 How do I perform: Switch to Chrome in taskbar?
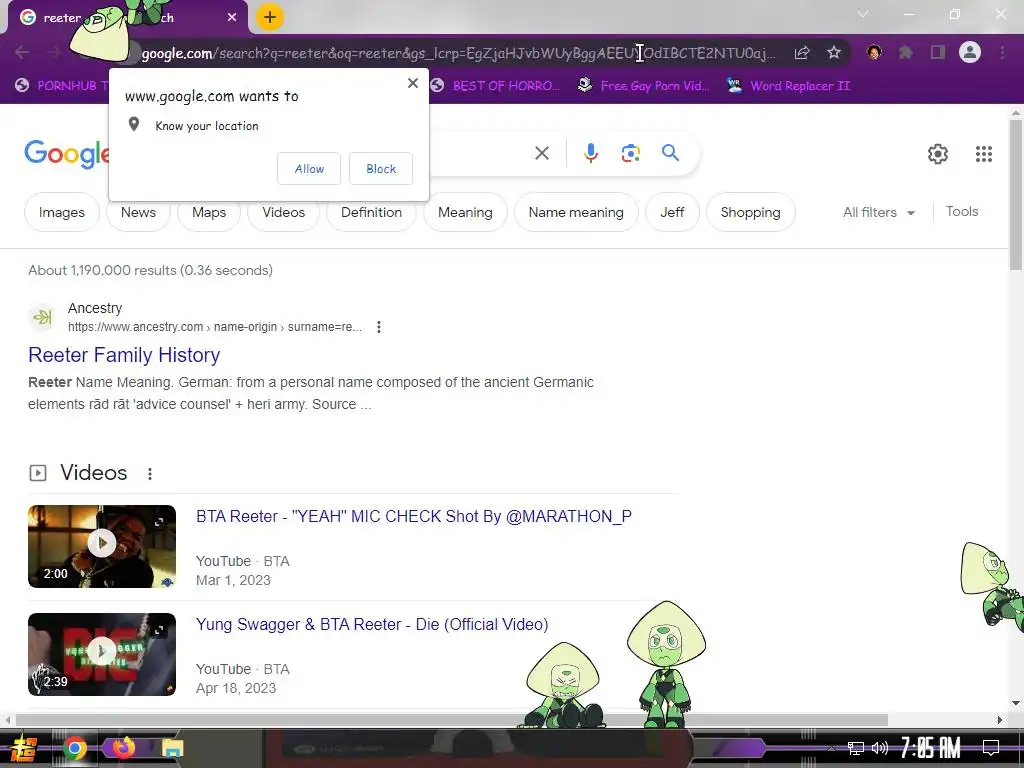[x=74, y=748]
